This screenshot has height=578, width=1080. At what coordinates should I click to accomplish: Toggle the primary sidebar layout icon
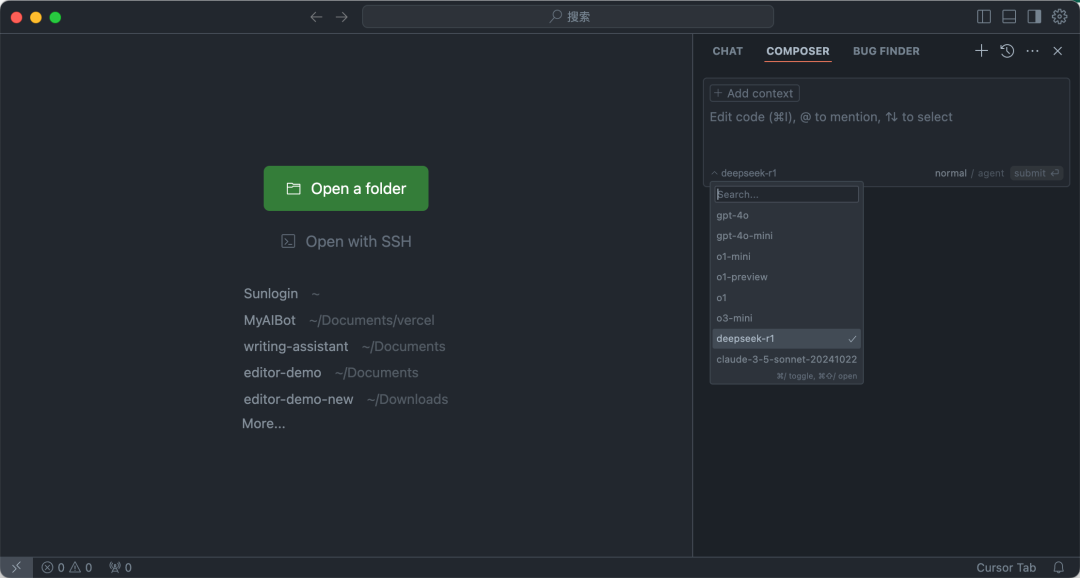pyautogui.click(x=984, y=17)
